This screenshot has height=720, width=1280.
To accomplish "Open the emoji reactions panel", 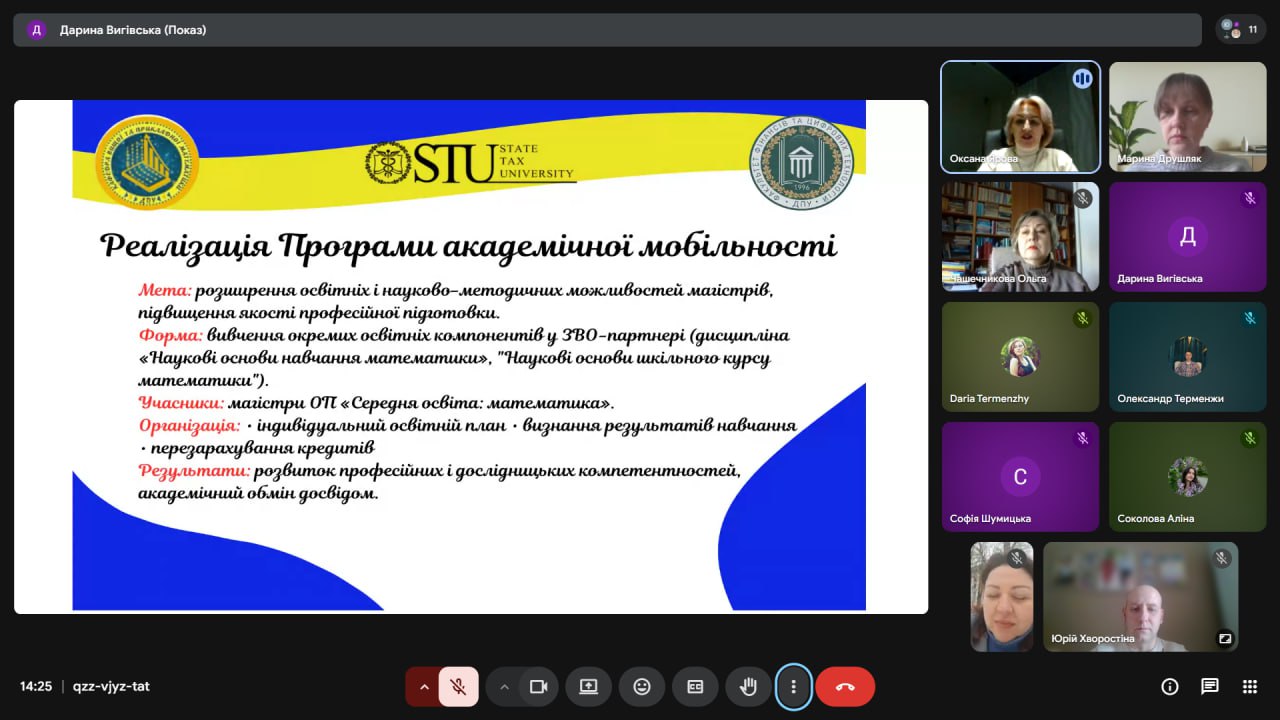I will (x=642, y=687).
